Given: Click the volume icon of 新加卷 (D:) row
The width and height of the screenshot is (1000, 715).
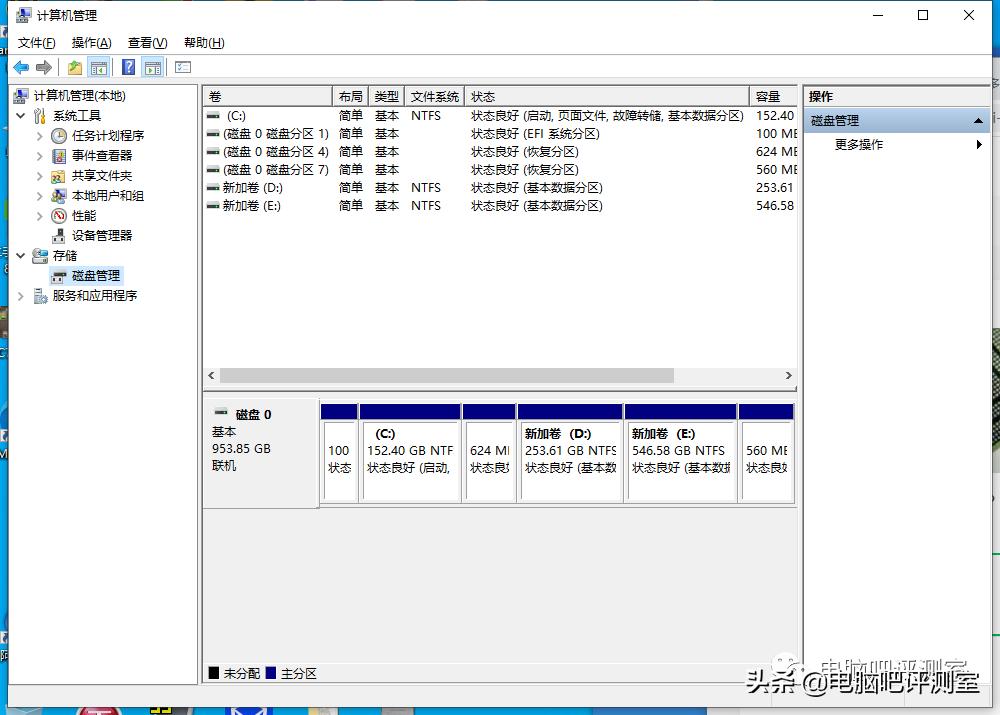Looking at the screenshot, I should (213, 188).
